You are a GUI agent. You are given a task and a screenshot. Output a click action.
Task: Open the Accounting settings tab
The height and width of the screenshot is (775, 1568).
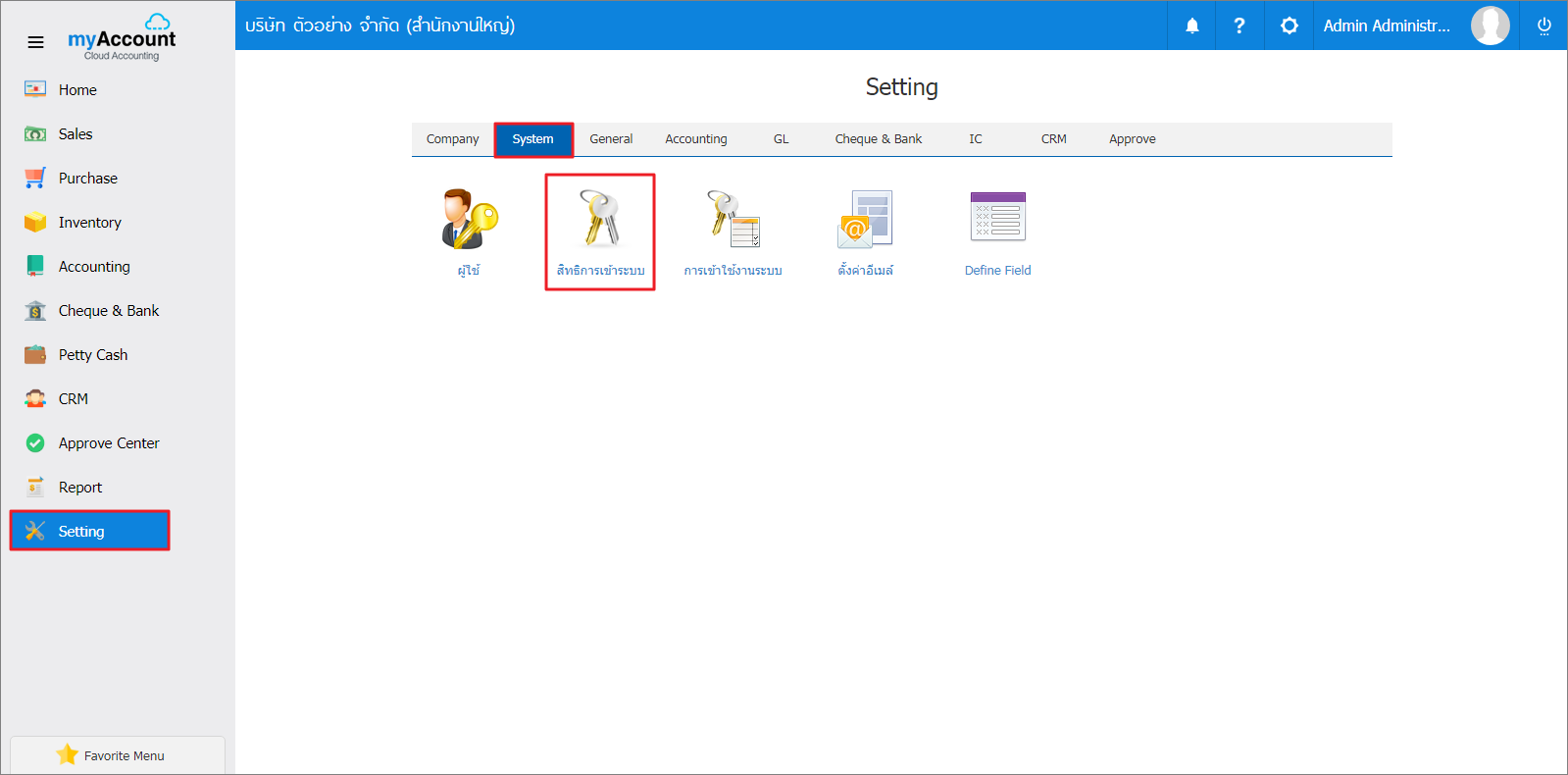[x=696, y=139]
